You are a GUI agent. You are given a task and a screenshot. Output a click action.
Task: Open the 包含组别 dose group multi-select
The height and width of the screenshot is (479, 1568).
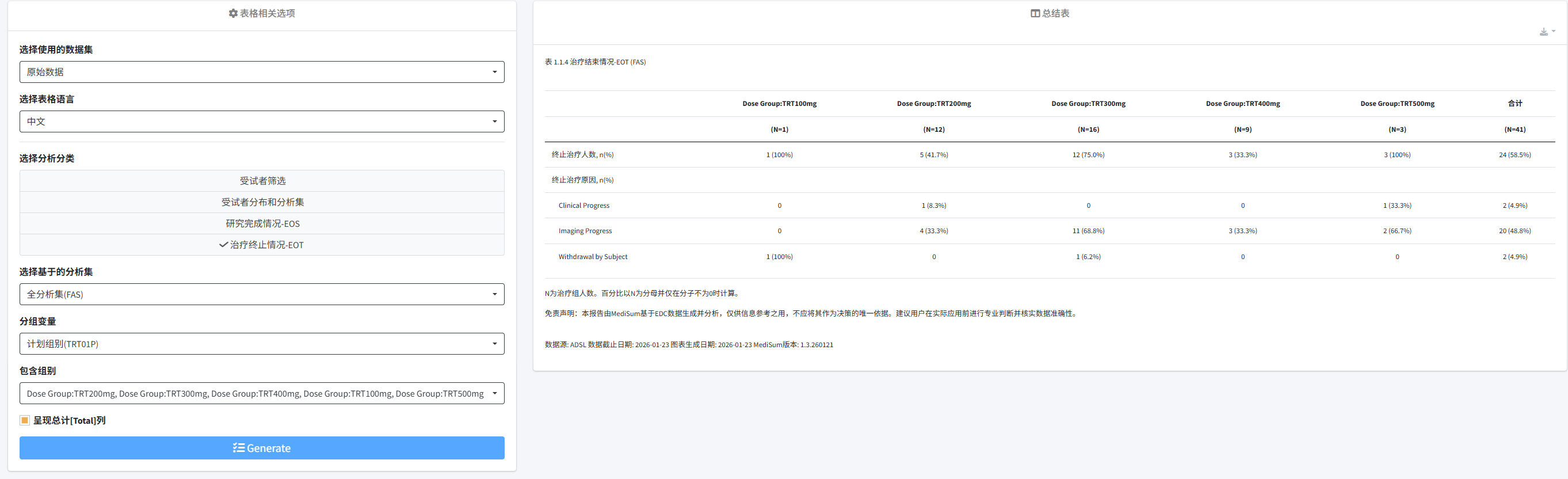(x=262, y=394)
